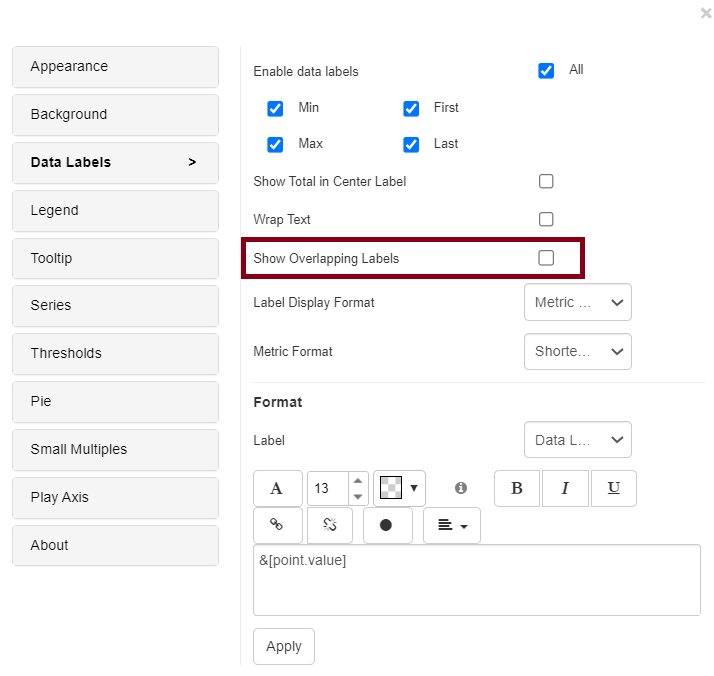This screenshot has width=714, height=676.
Task: Click the label text area with &[point.value]
Action: click(476, 579)
